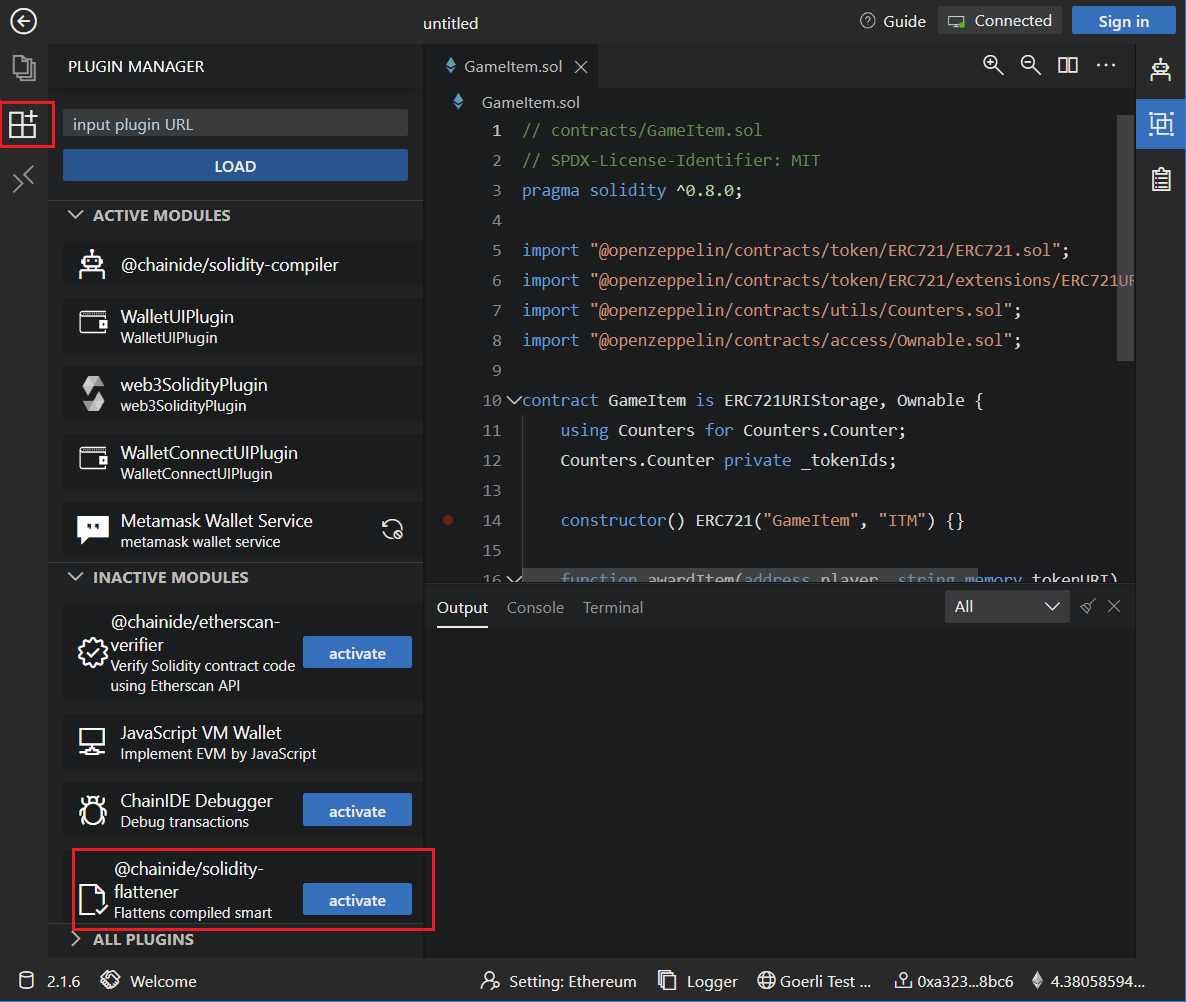Switch to the Terminal tab
This screenshot has width=1186, height=1002.
click(x=613, y=607)
